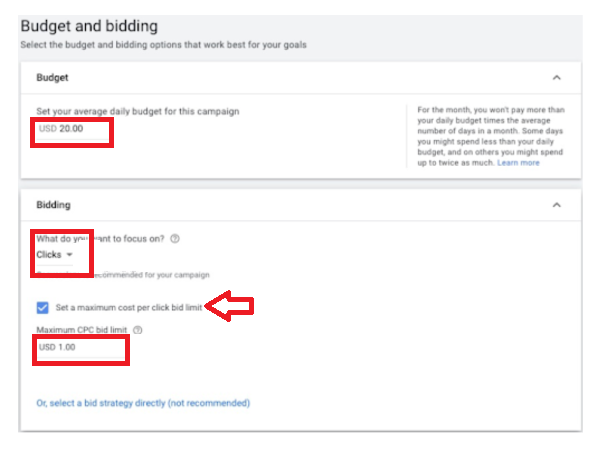606x451 pixels.
Task: Click the "Budget" section header title
Action: [x=52, y=78]
